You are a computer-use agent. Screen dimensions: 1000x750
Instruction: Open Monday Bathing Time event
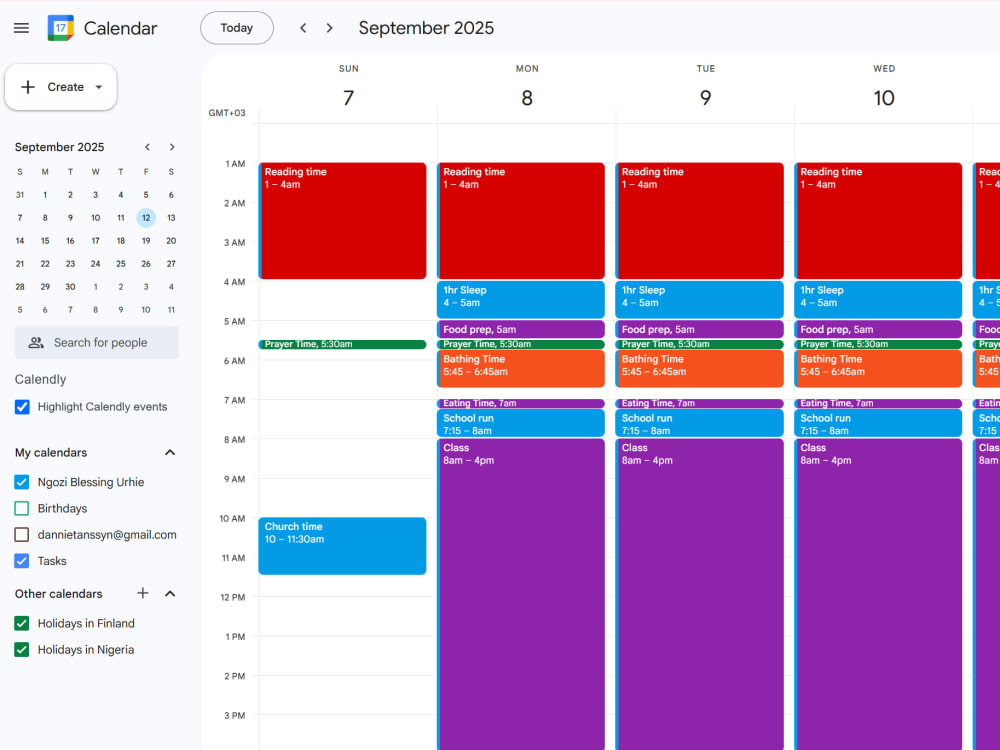tap(521, 369)
